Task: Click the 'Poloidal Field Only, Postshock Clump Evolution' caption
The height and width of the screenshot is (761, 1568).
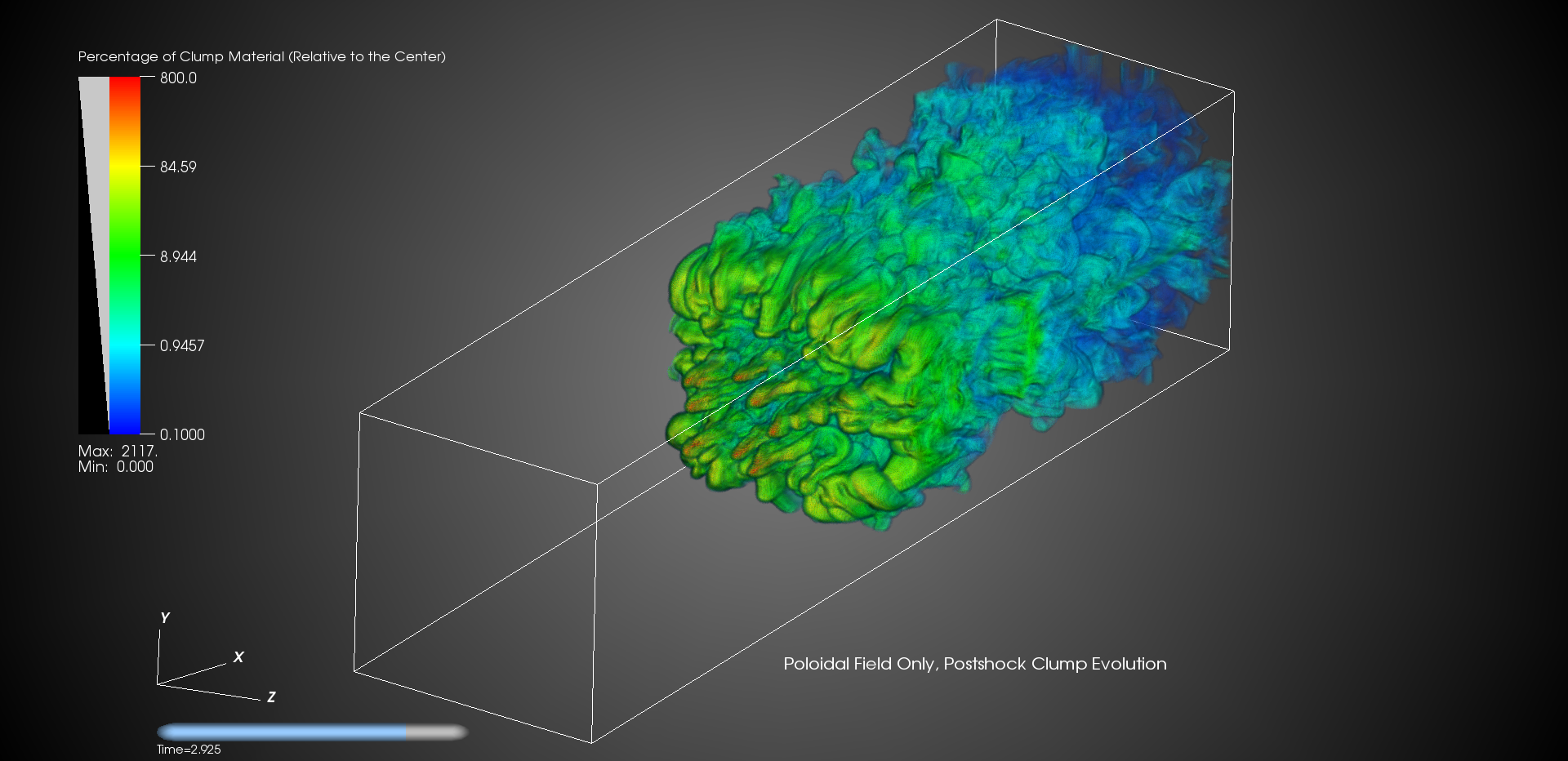Action: click(975, 664)
